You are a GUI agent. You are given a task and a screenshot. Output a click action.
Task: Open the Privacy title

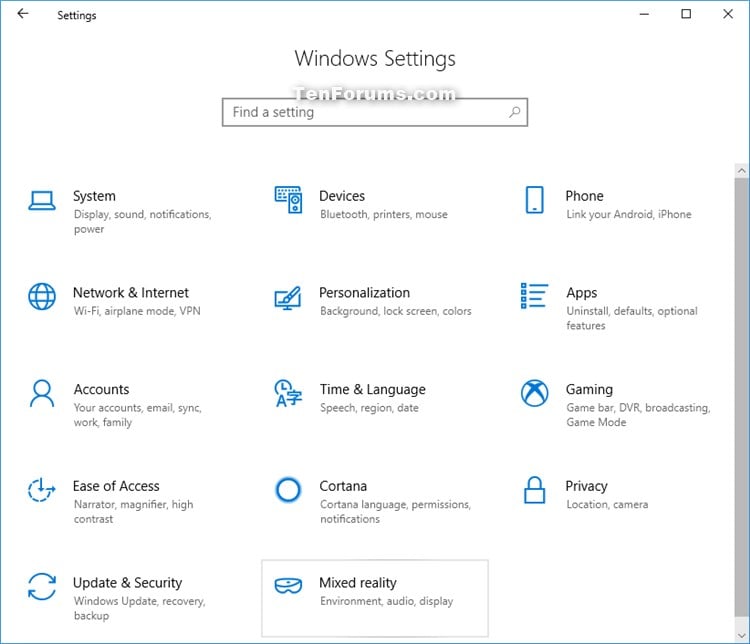tap(586, 487)
